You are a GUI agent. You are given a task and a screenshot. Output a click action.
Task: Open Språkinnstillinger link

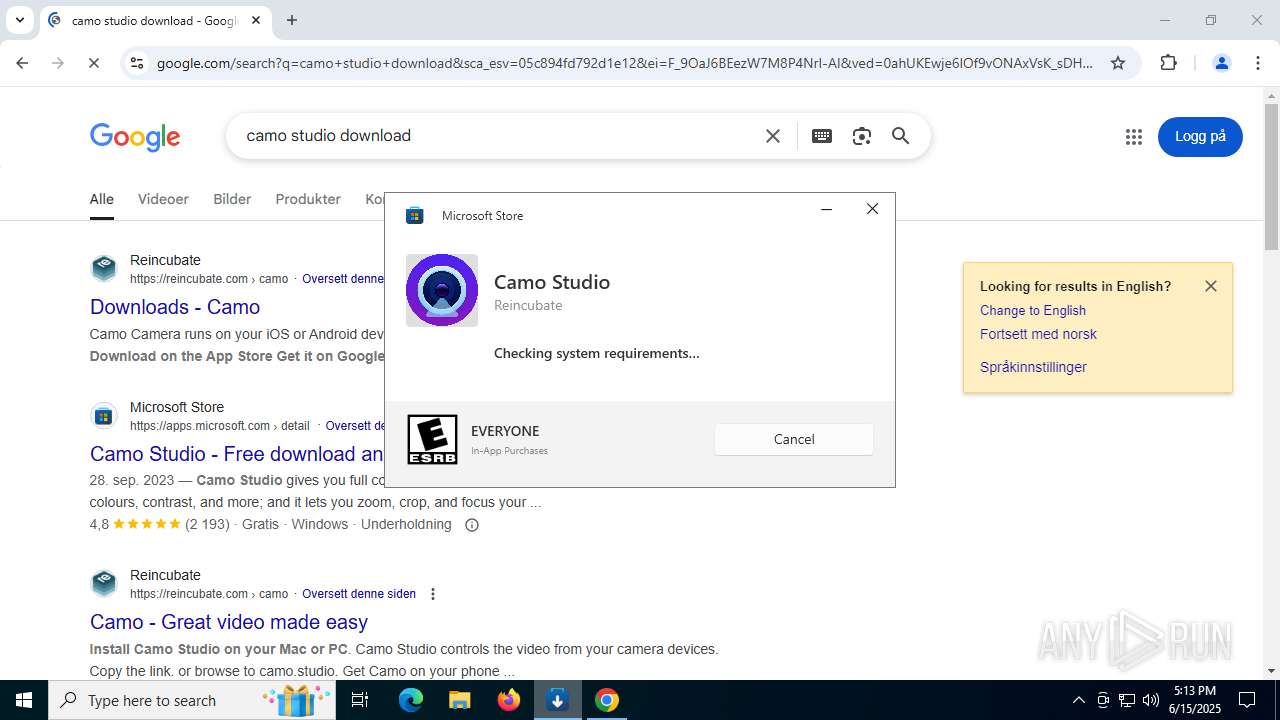coord(1033,367)
